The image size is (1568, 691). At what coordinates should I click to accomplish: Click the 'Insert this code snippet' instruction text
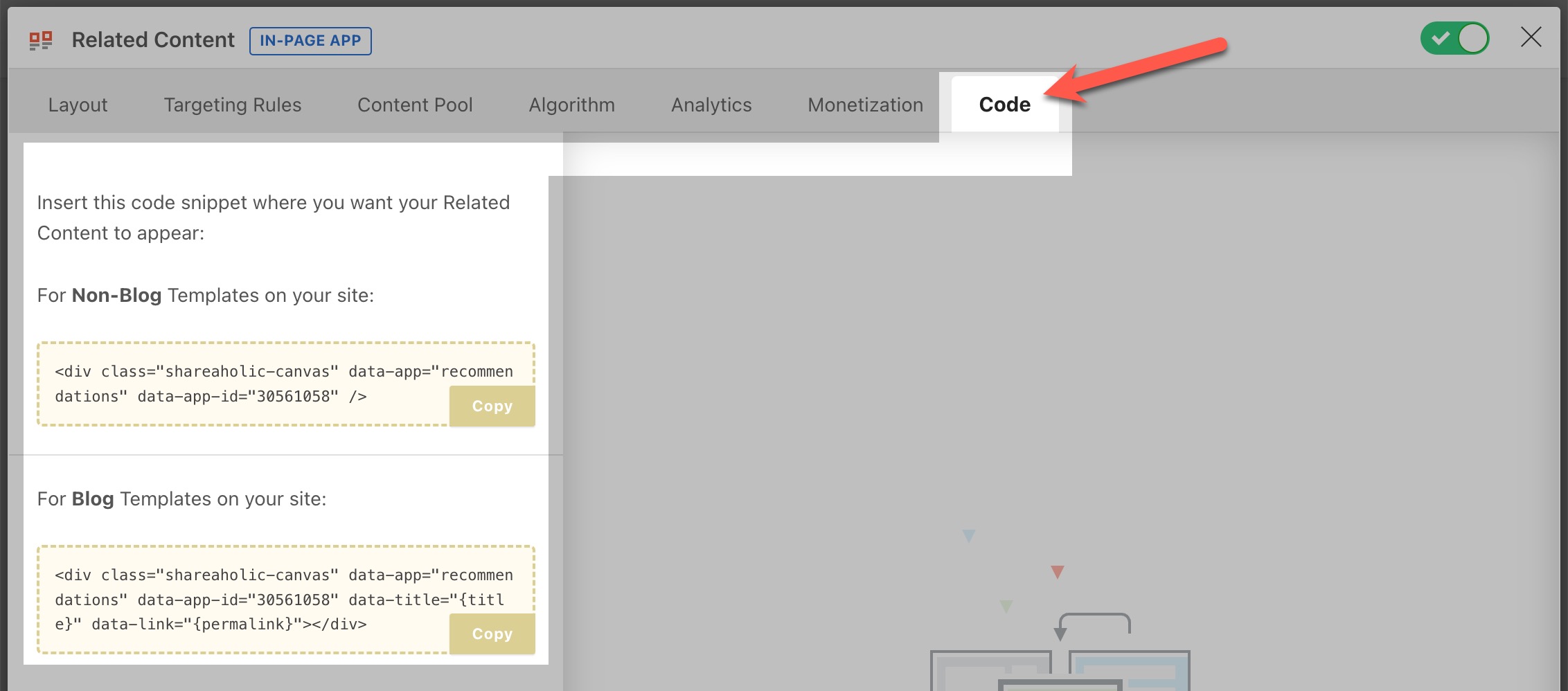coord(274,217)
